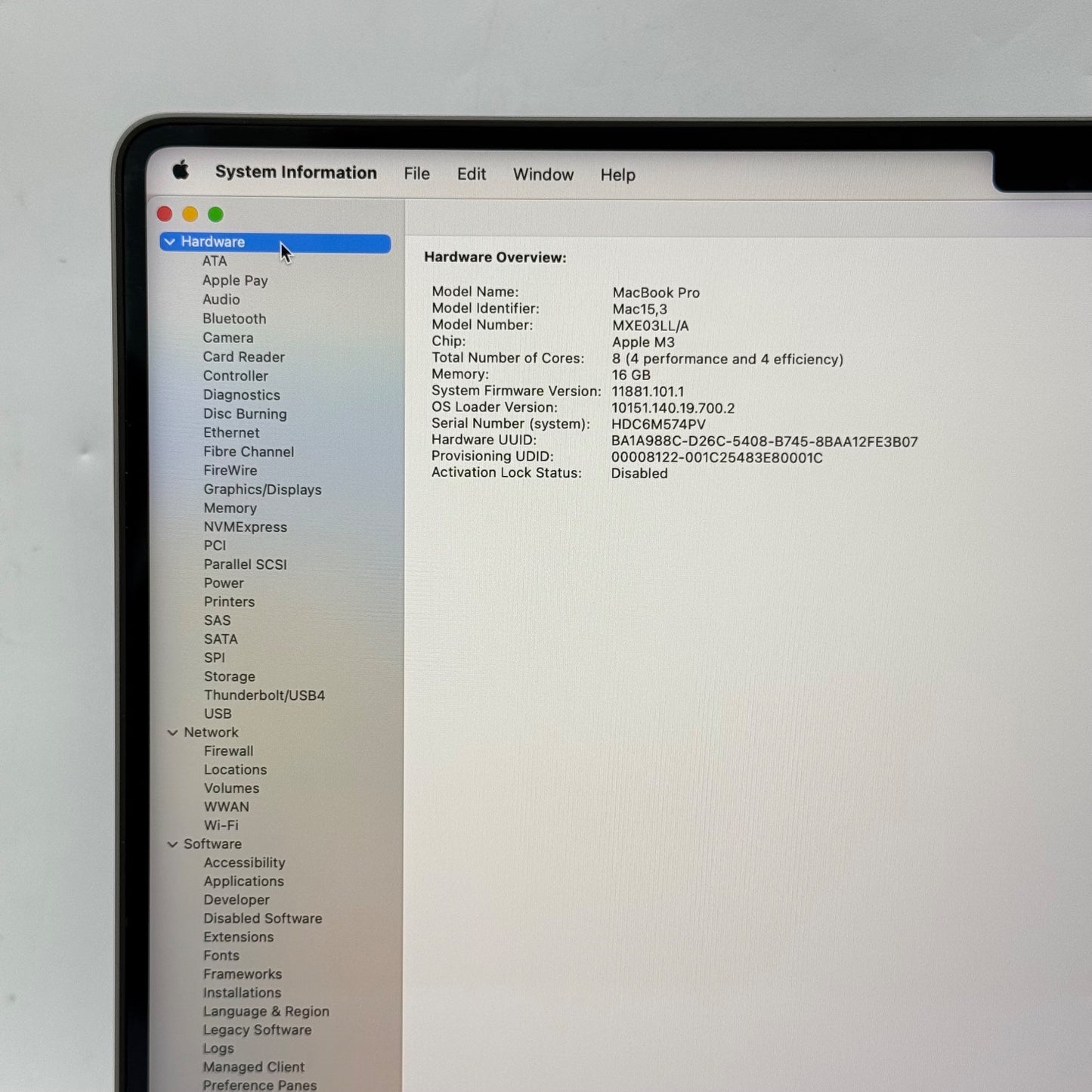Viewport: 1092px width, 1092px height.
Task: Collapse the Software section chevron
Action: pyautogui.click(x=172, y=844)
